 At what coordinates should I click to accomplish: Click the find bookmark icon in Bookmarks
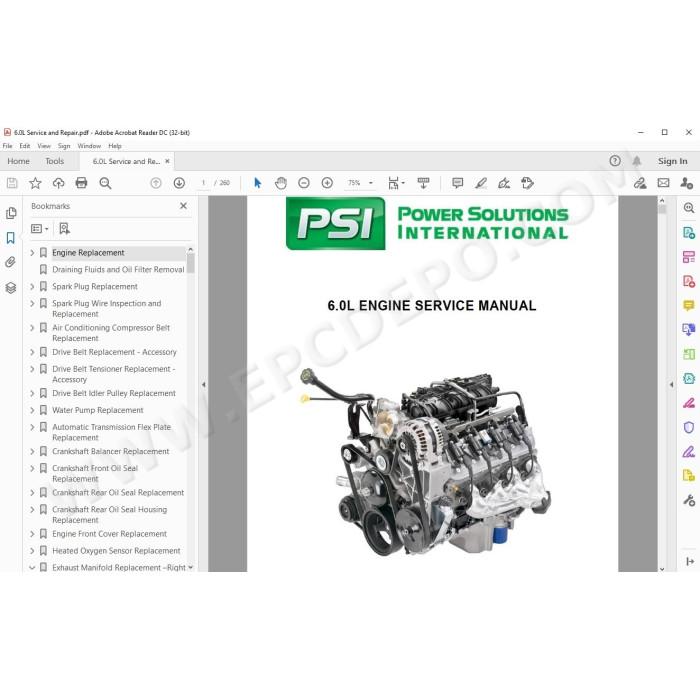click(64, 229)
